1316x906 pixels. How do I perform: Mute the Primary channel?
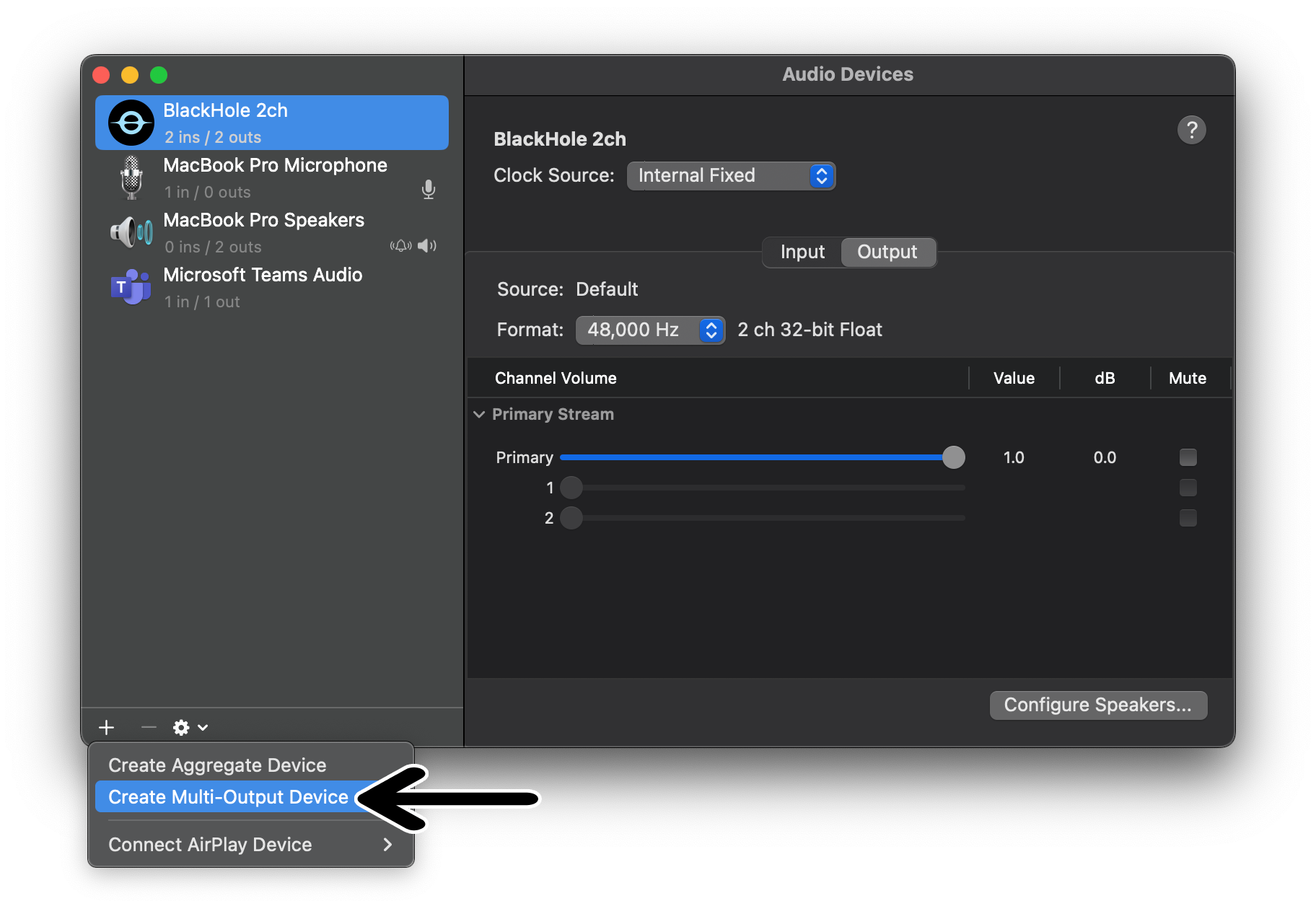[1188, 457]
